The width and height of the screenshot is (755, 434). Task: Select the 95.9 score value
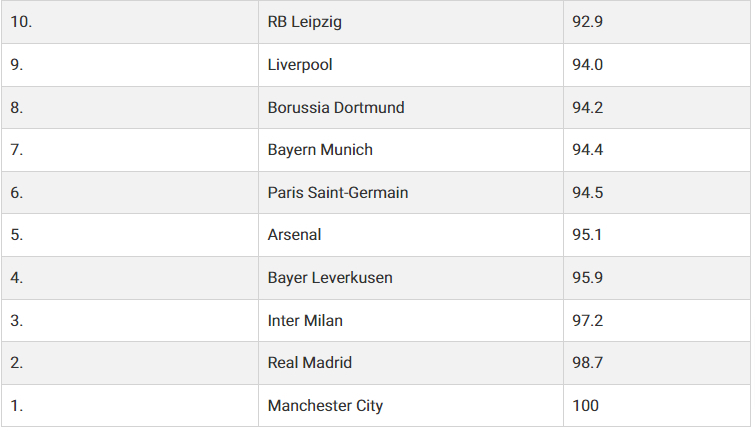[587, 277]
